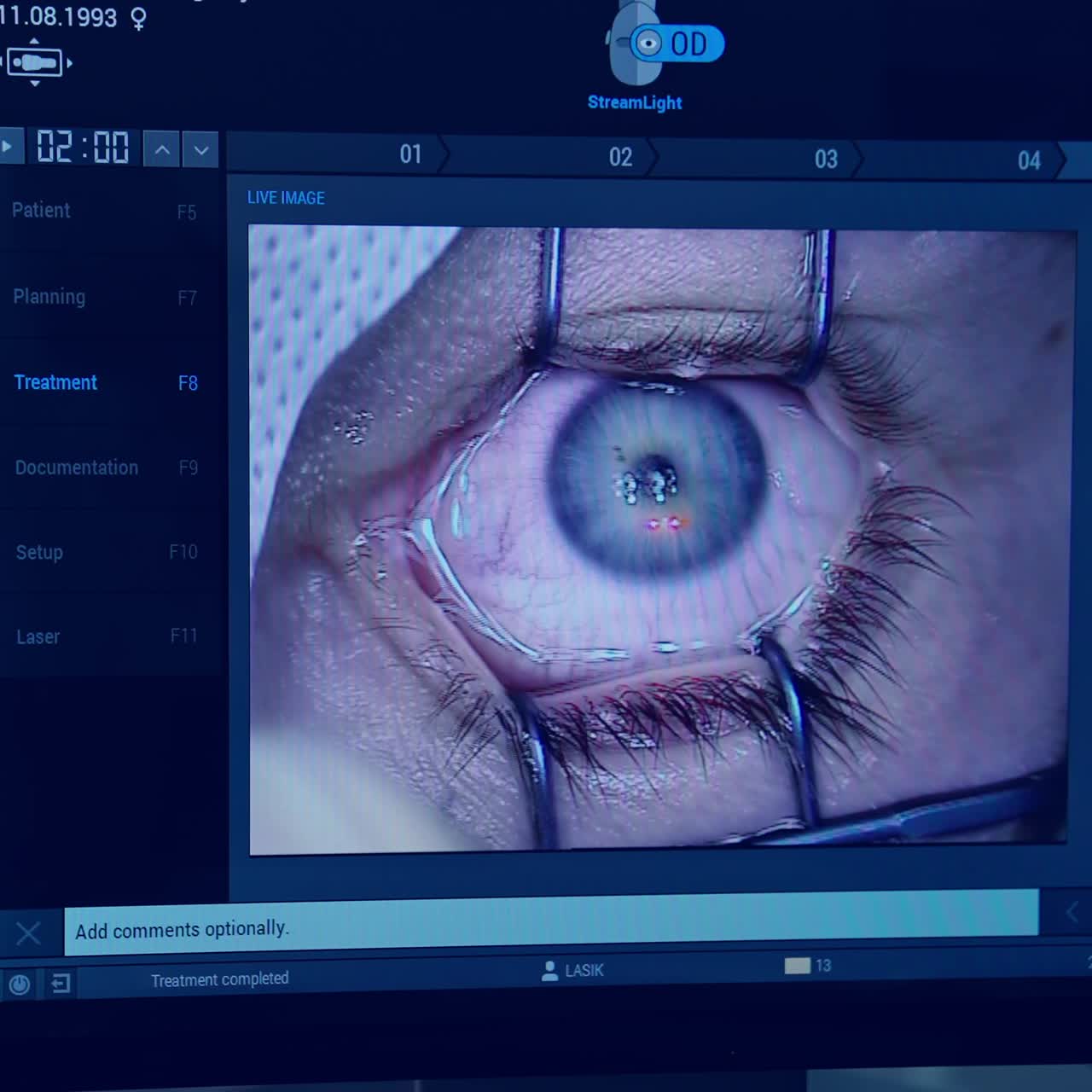Click the OD eye indicator icon
The image size is (1092, 1092).
coord(677,44)
